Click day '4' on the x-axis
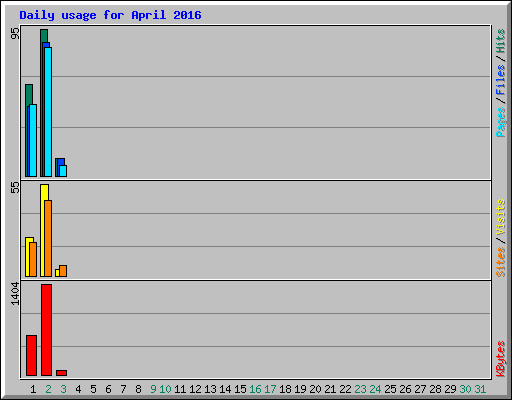The image size is (512, 400). click(78, 389)
